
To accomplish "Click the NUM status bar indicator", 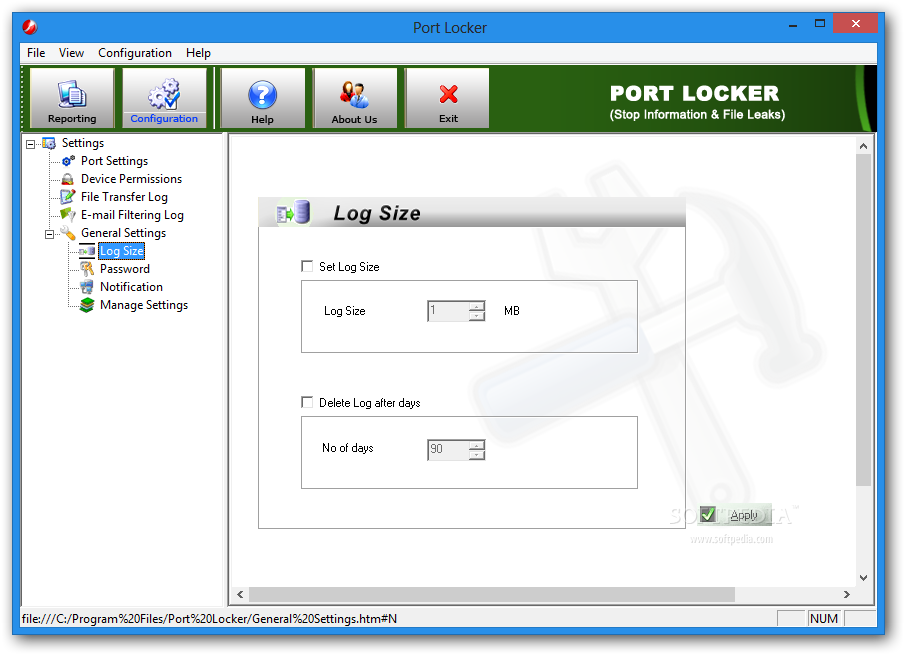I will tap(824, 619).
